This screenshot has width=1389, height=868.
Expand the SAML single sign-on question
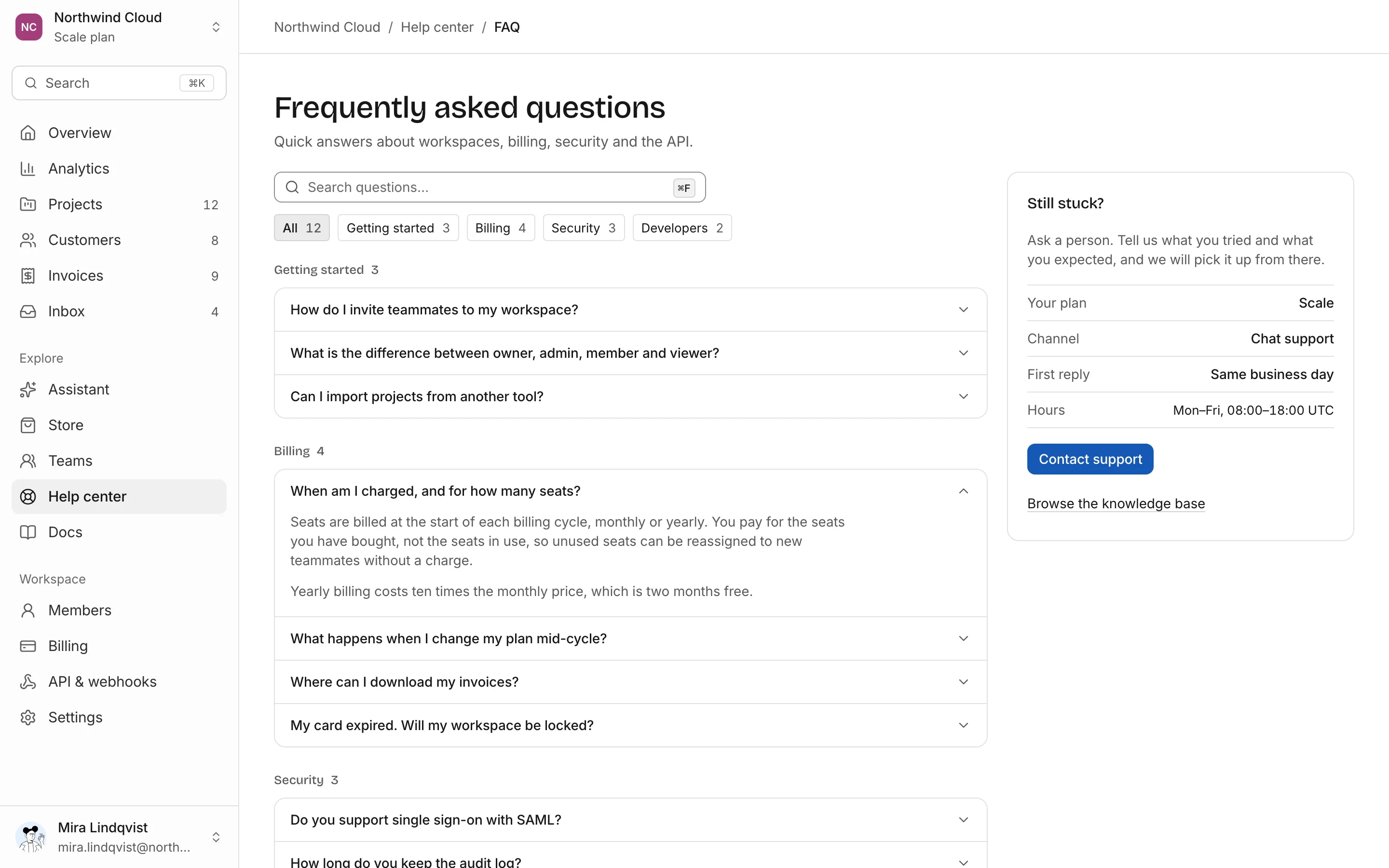click(630, 820)
